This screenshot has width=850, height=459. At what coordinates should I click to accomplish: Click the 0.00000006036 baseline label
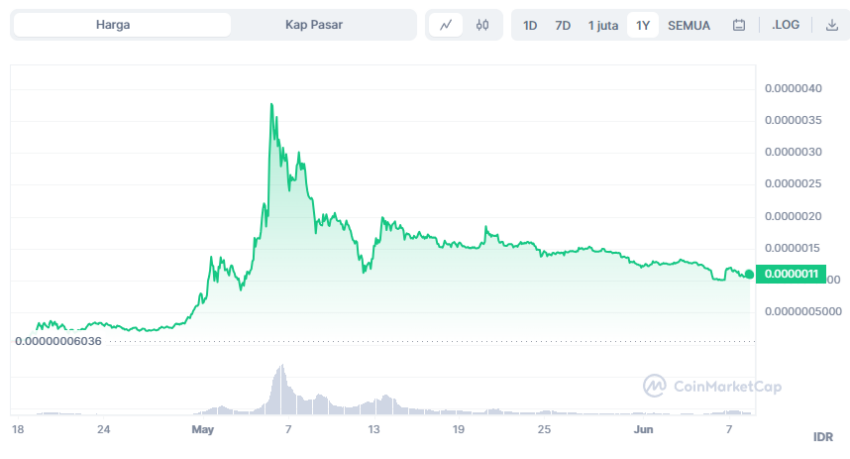58,341
